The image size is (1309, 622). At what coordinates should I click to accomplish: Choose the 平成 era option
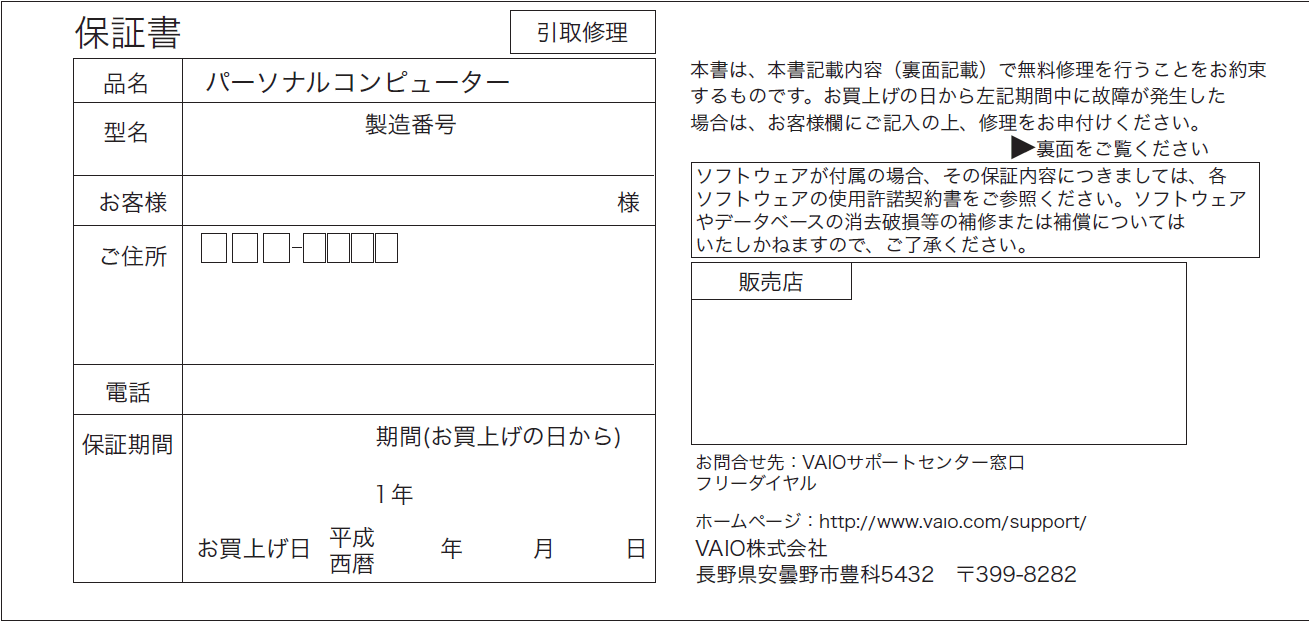coord(352,537)
